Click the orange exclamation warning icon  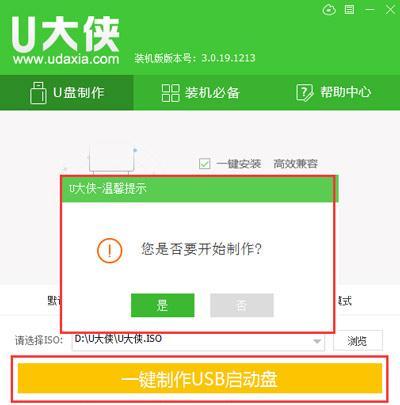click(110, 250)
